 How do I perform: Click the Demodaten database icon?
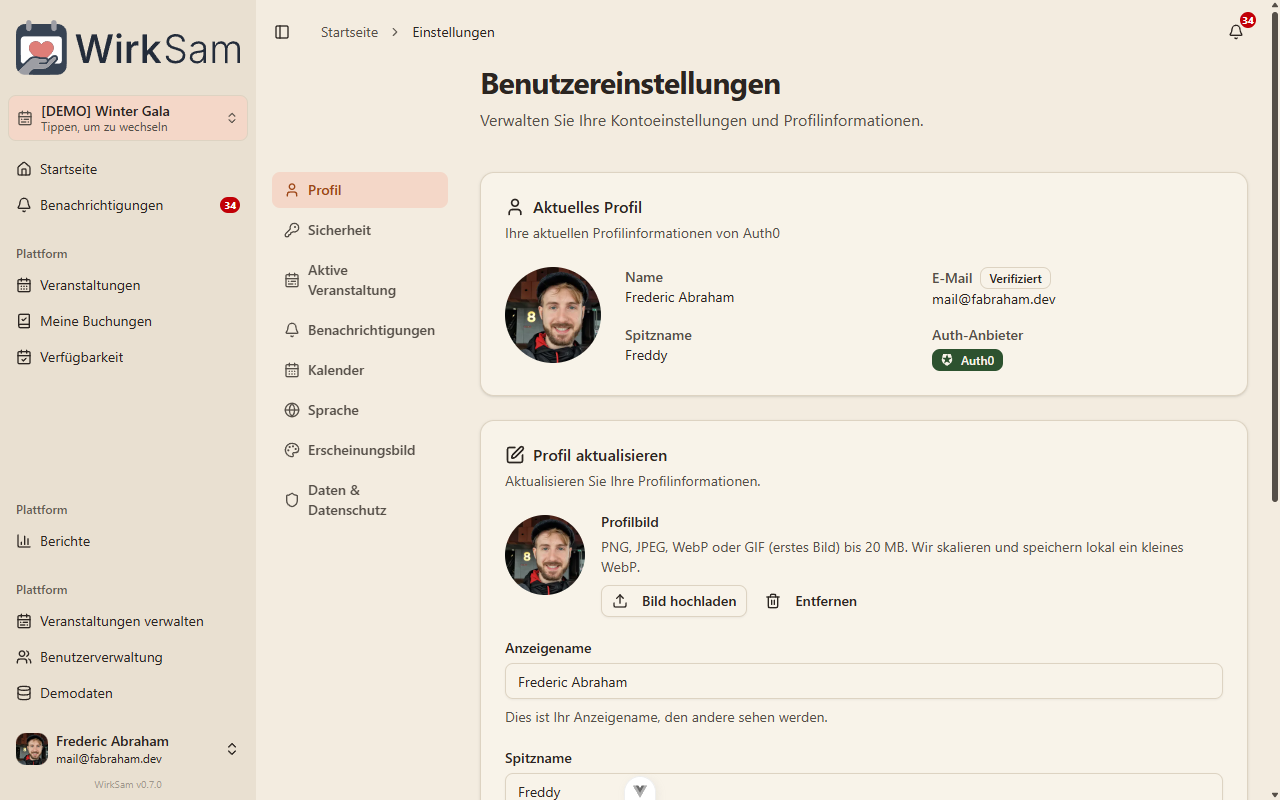(x=24, y=693)
